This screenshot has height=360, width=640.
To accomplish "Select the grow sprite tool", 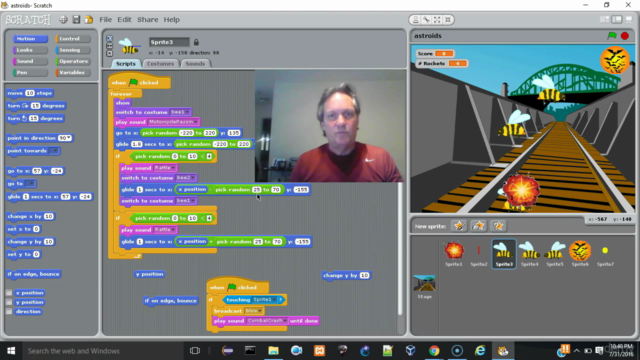I will (437, 20).
